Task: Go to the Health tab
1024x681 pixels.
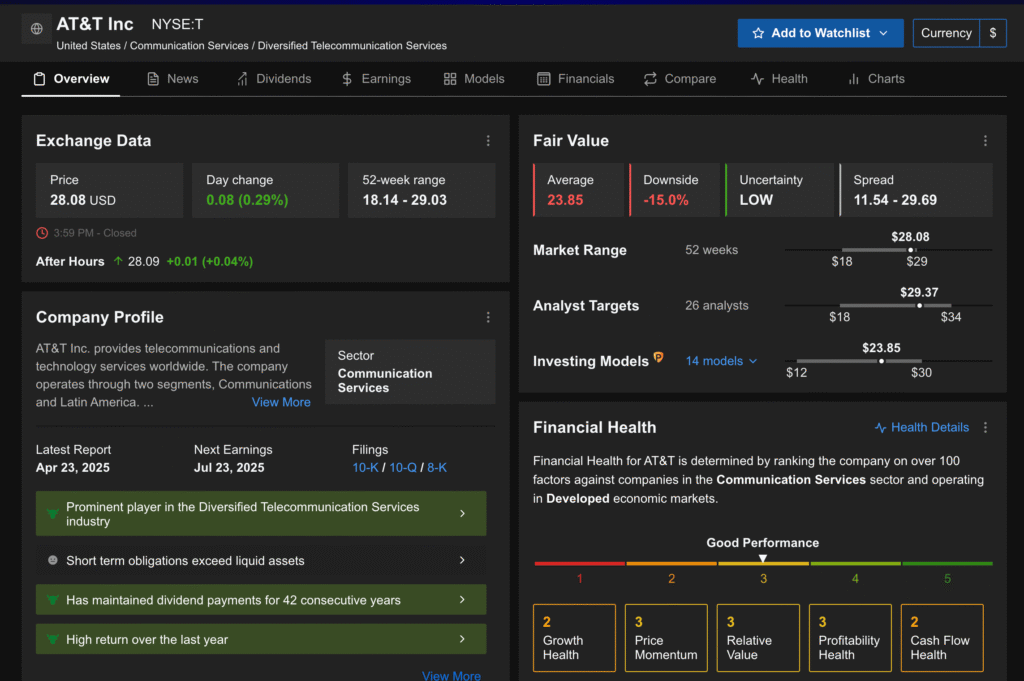Action: pos(779,79)
